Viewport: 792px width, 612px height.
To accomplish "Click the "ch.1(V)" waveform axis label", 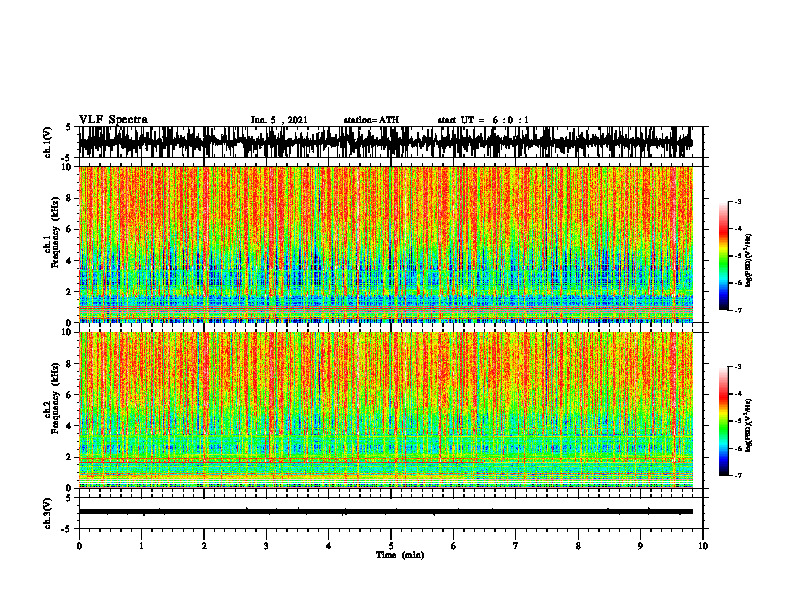I will (x=48, y=142).
